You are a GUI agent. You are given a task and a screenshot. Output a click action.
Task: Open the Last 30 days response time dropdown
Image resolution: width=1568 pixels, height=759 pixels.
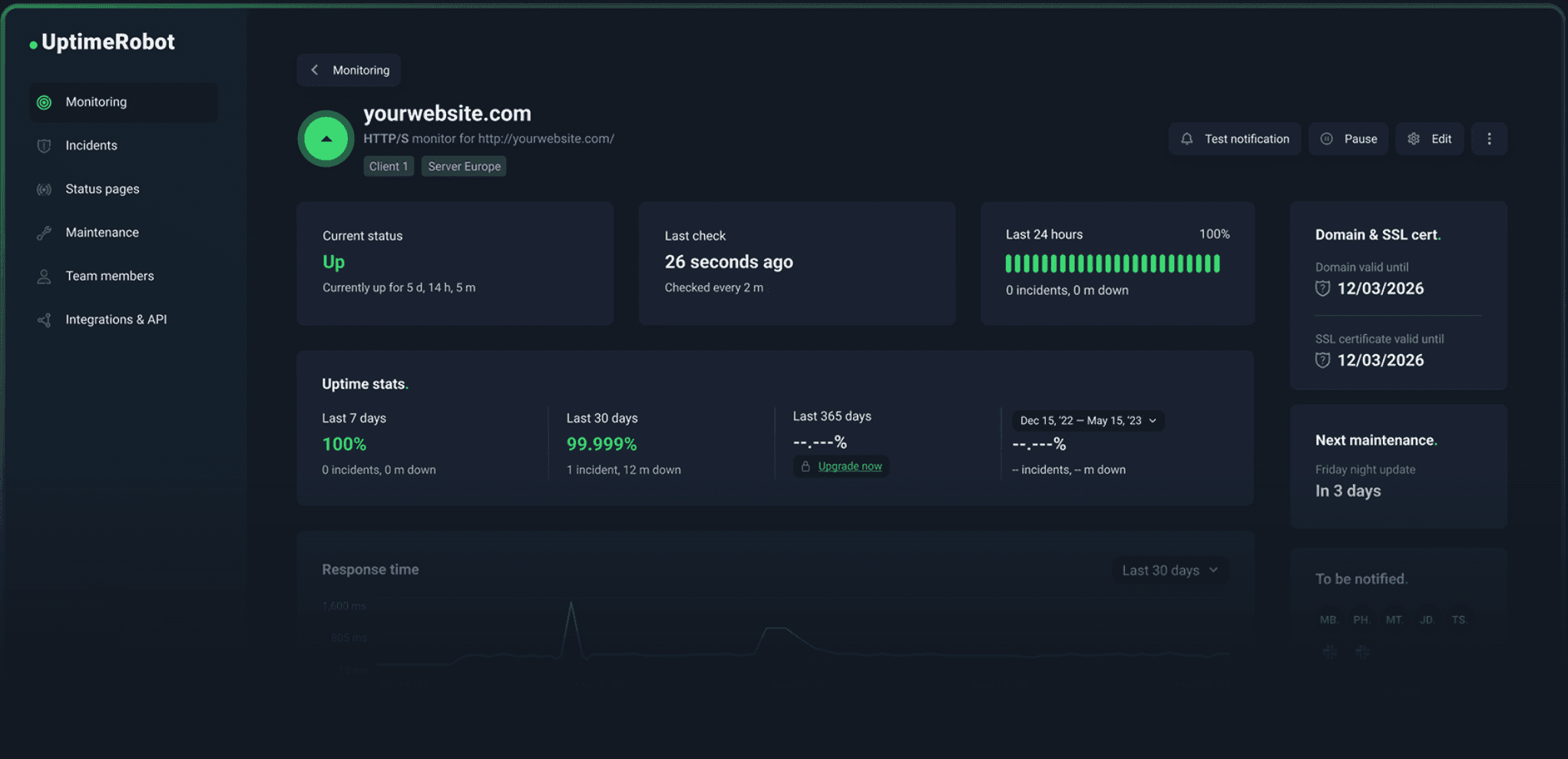click(x=1169, y=570)
